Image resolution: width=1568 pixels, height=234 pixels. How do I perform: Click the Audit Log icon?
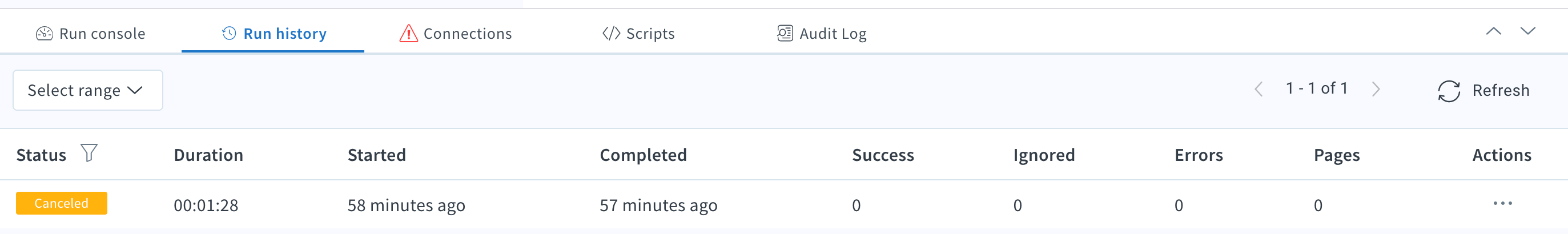(x=785, y=34)
